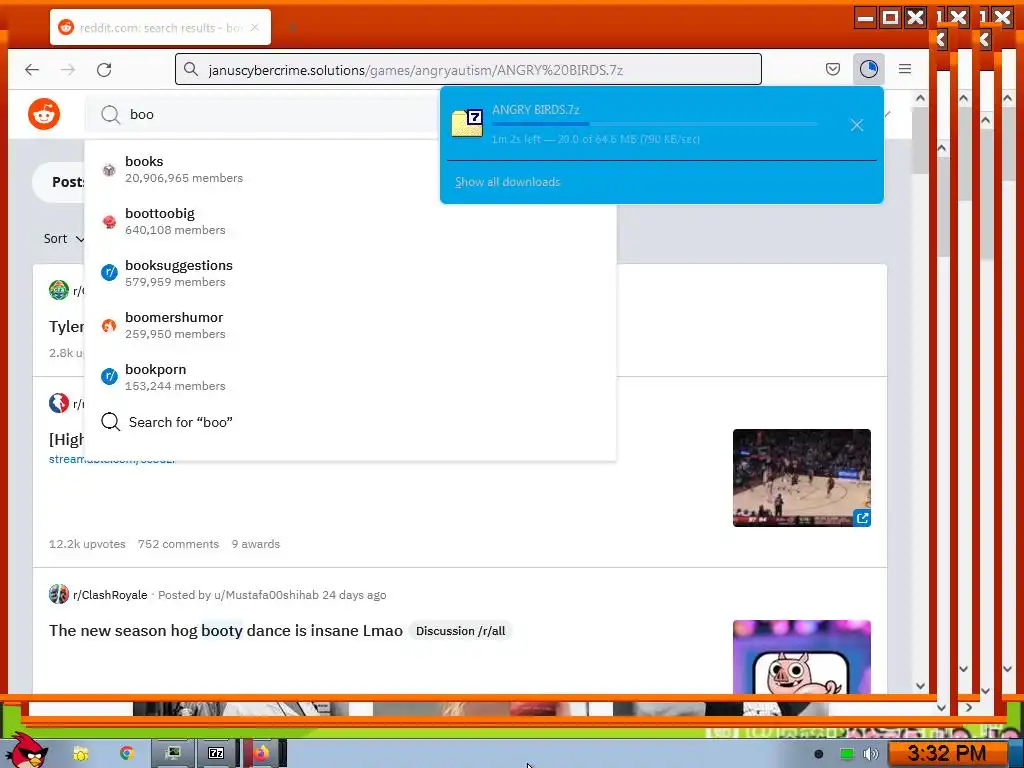Image resolution: width=1024 pixels, height=768 pixels.
Task: Click the speaker volume tray icon
Action: [x=871, y=754]
